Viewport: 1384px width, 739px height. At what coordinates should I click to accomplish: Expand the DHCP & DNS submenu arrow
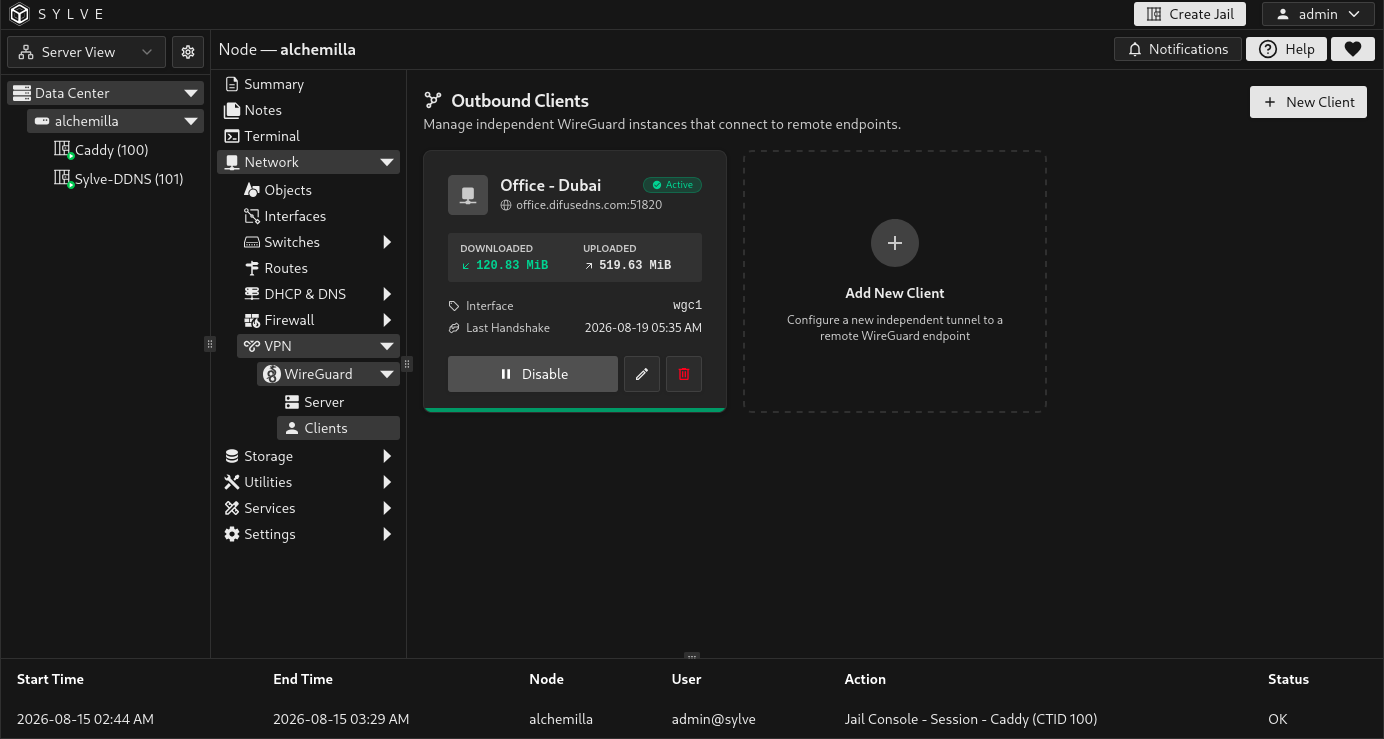point(387,294)
